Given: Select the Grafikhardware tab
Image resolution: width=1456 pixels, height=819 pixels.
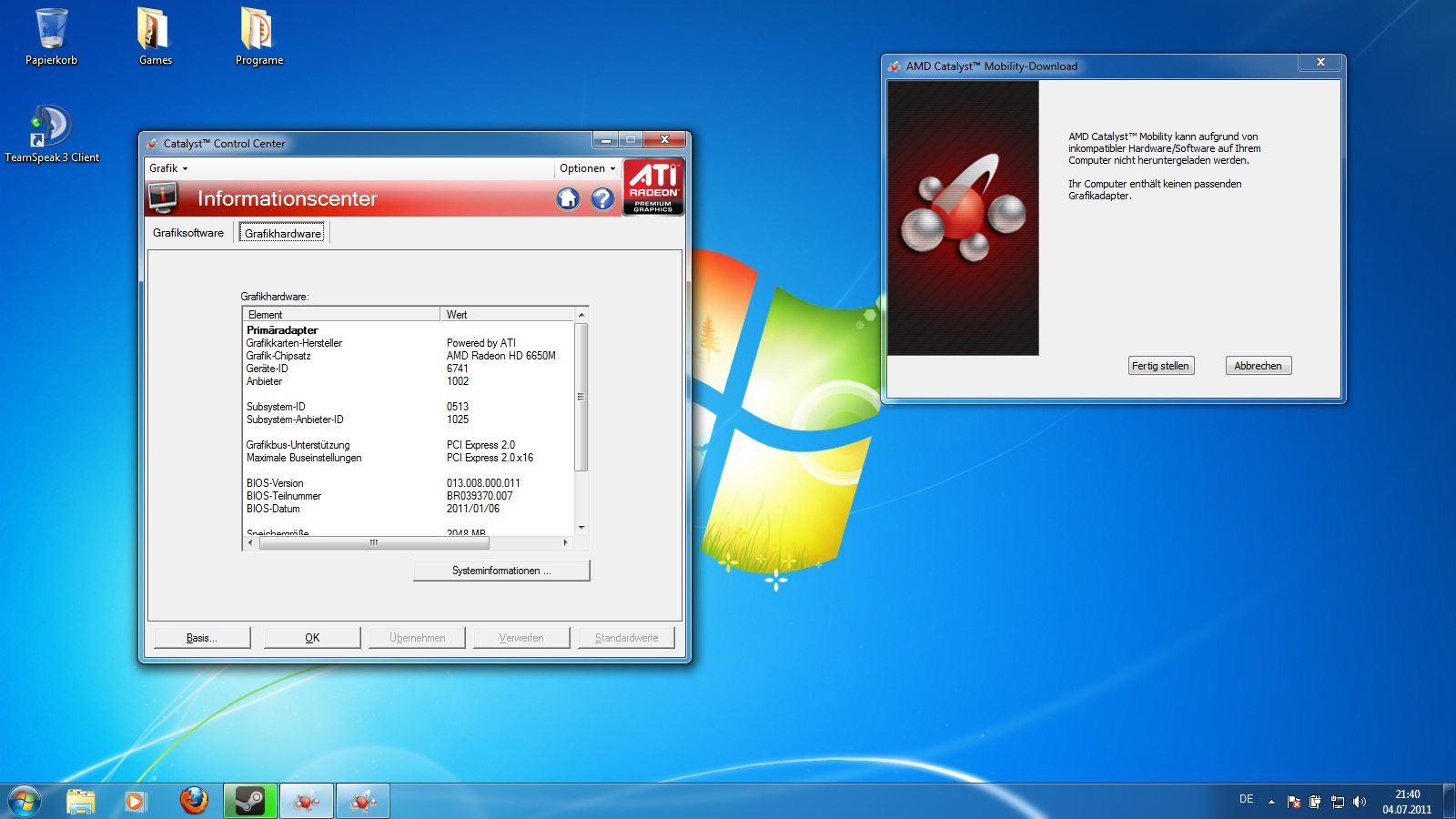Looking at the screenshot, I should click(283, 233).
